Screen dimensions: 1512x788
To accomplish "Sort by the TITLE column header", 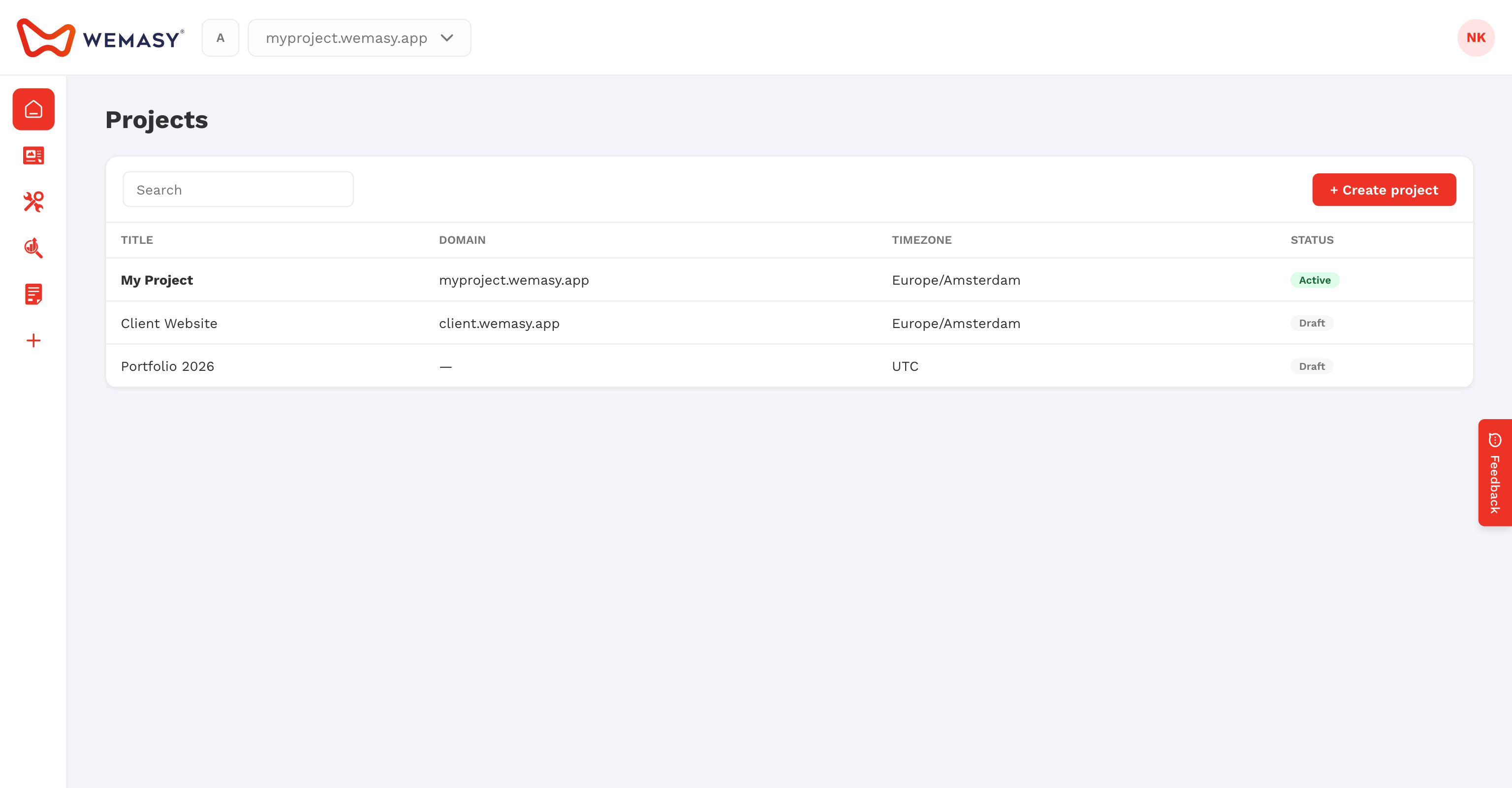I will pyautogui.click(x=137, y=240).
